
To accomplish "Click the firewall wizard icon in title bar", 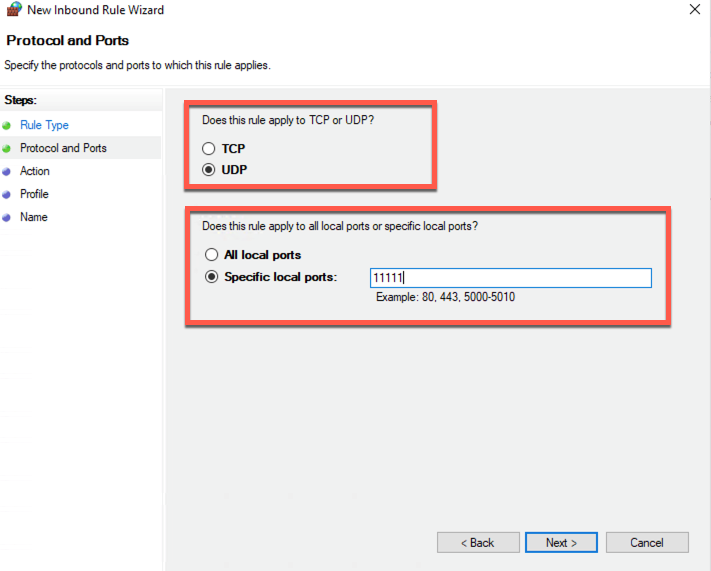I will pos(12,10).
